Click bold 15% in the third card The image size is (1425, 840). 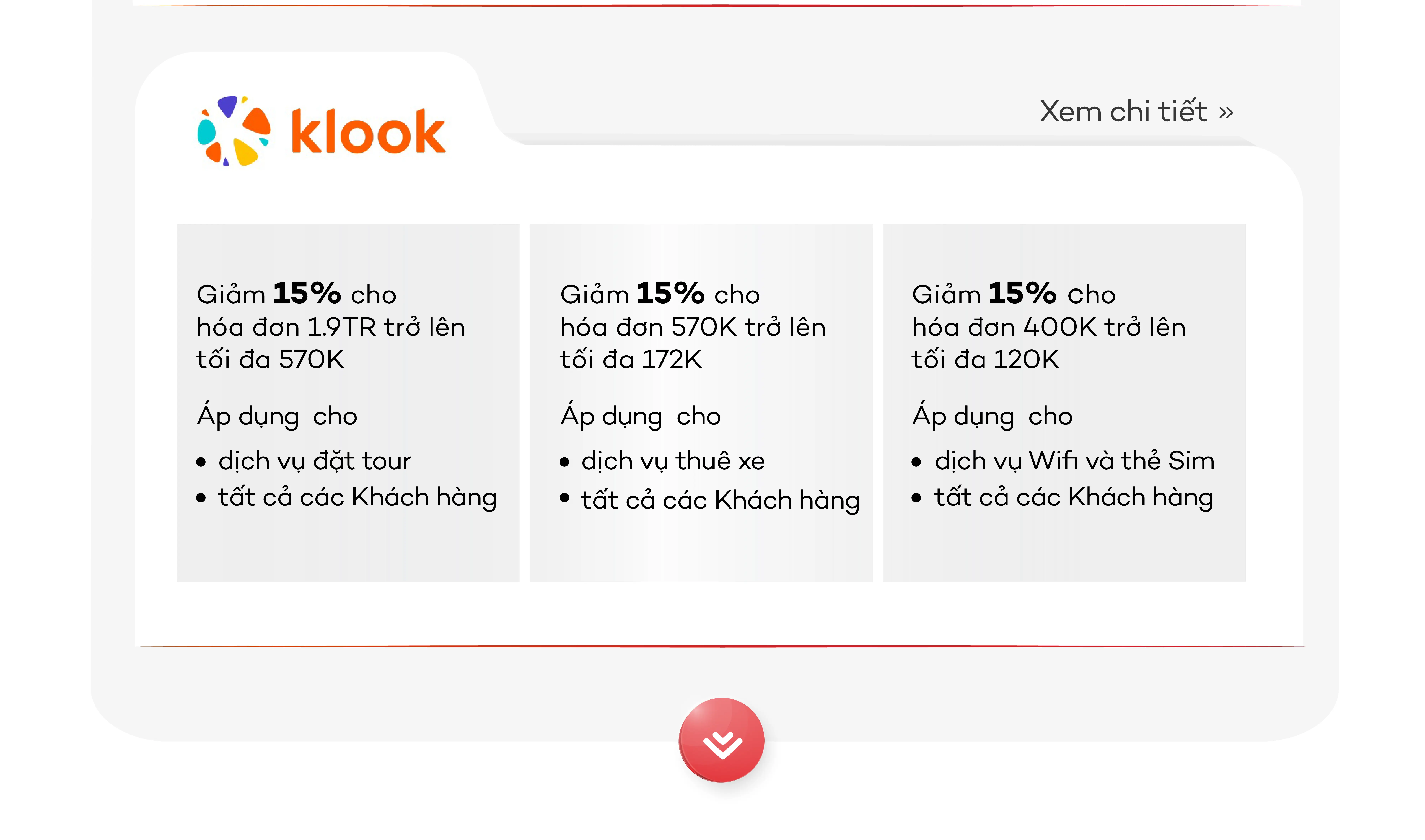click(x=1022, y=293)
